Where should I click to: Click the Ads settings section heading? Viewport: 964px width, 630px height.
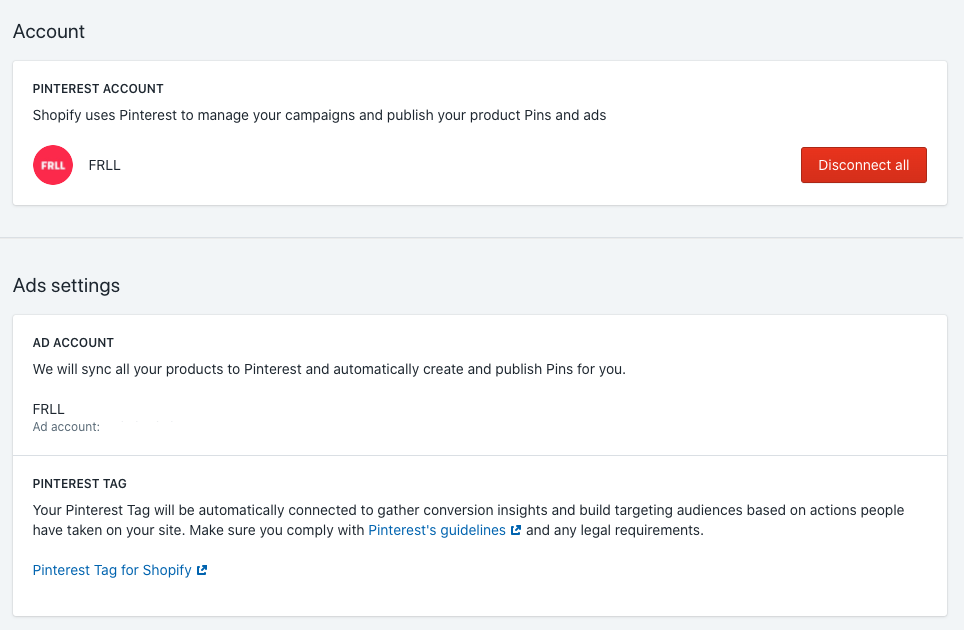[66, 285]
